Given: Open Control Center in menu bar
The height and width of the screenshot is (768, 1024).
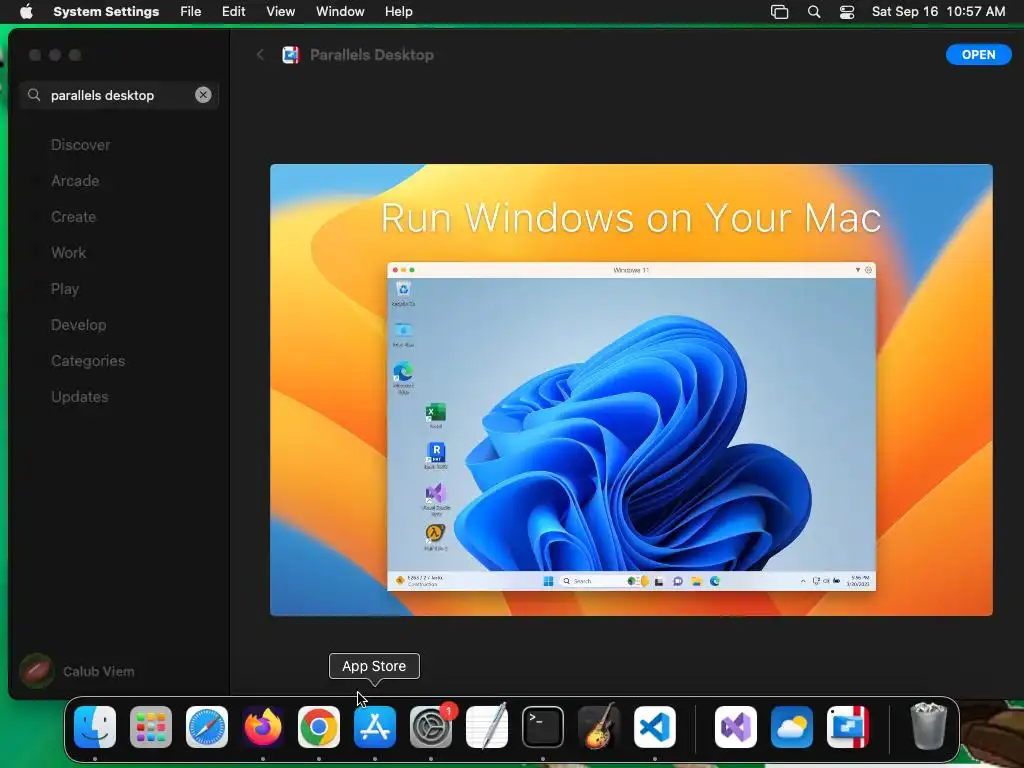Looking at the screenshot, I should click(847, 12).
